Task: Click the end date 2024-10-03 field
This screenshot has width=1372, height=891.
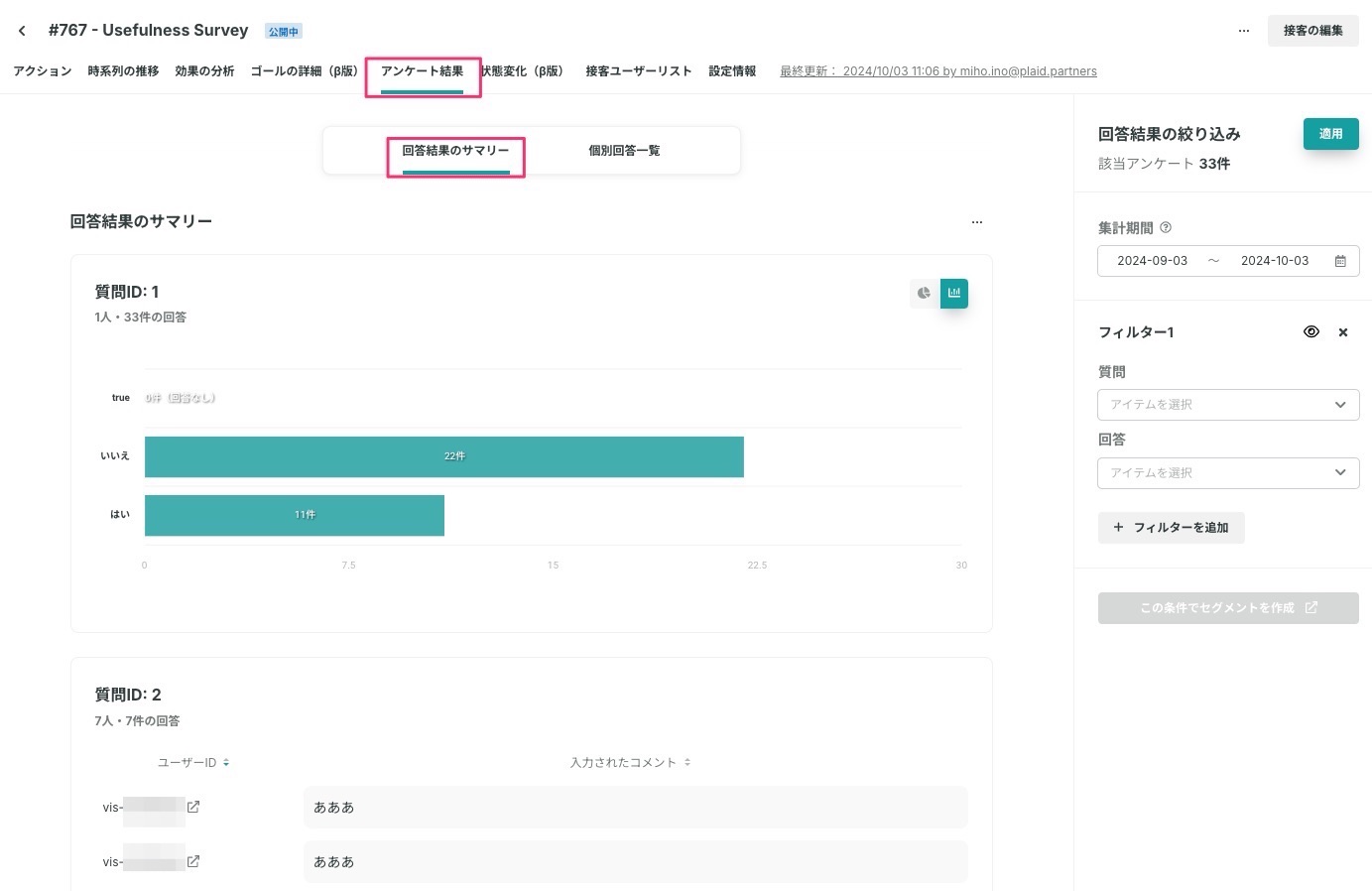Action: pyautogui.click(x=1275, y=261)
